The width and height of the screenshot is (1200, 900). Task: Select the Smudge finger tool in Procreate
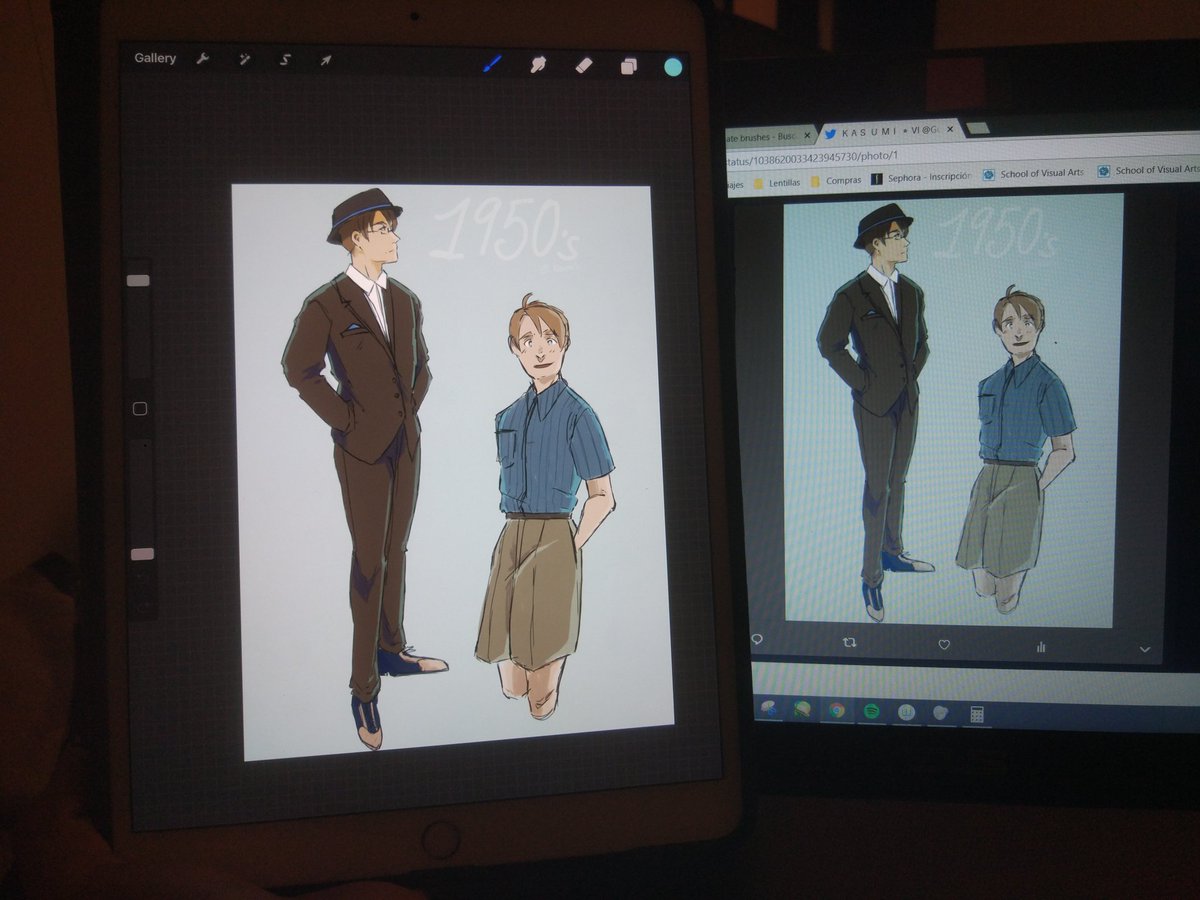coord(539,65)
